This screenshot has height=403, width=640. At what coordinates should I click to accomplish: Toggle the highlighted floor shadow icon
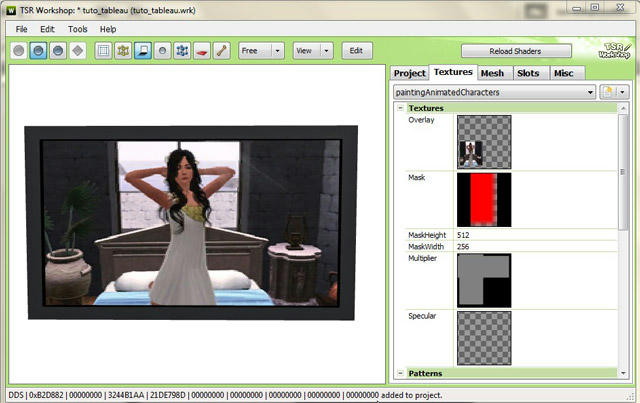point(143,51)
